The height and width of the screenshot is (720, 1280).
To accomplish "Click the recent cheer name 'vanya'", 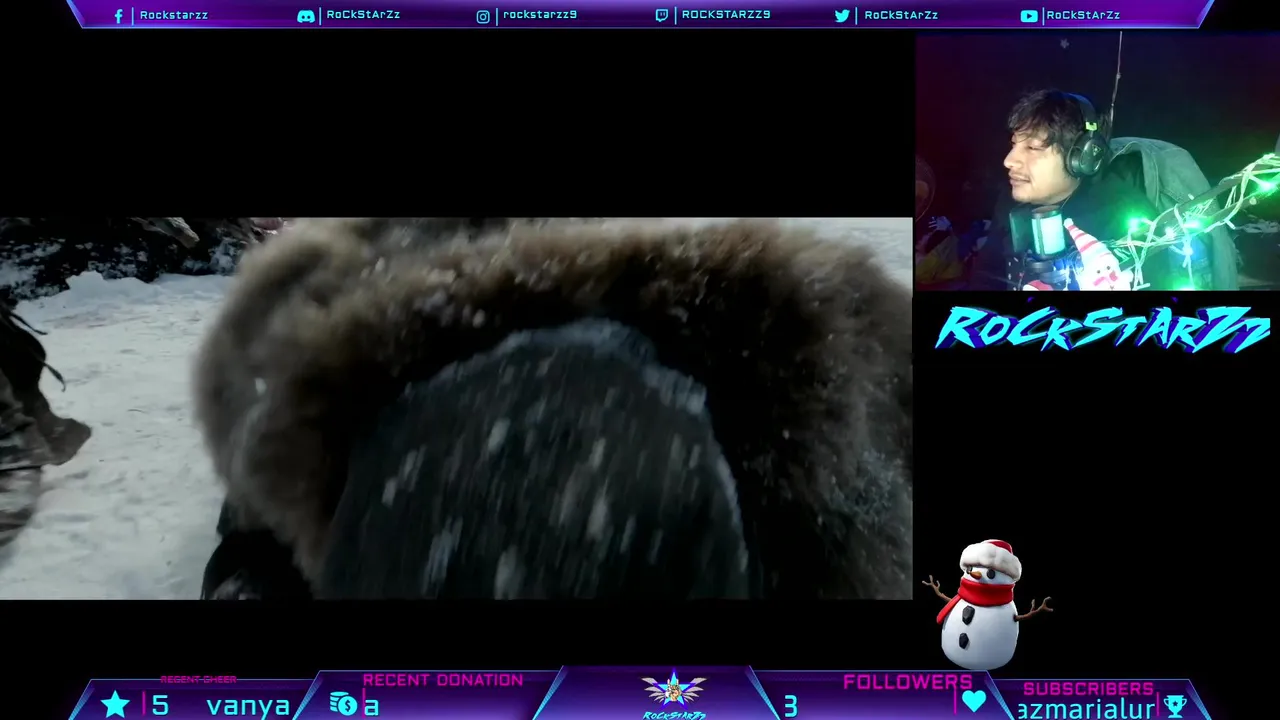I will [x=248, y=706].
